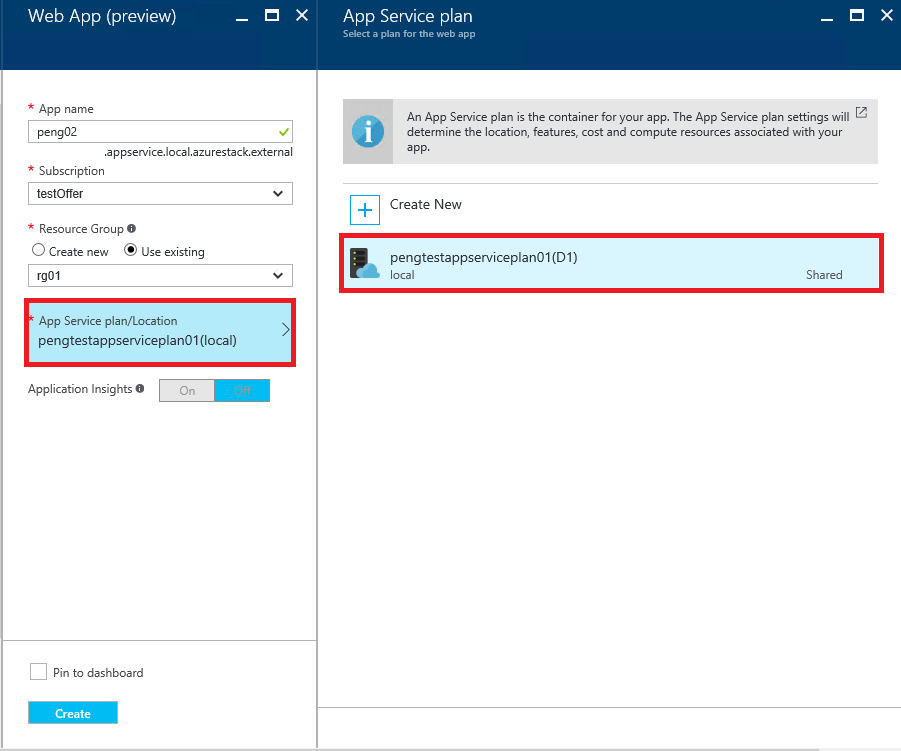The width and height of the screenshot is (901, 751).
Task: Click the Shared tier label on plan row
Action: pos(824,275)
